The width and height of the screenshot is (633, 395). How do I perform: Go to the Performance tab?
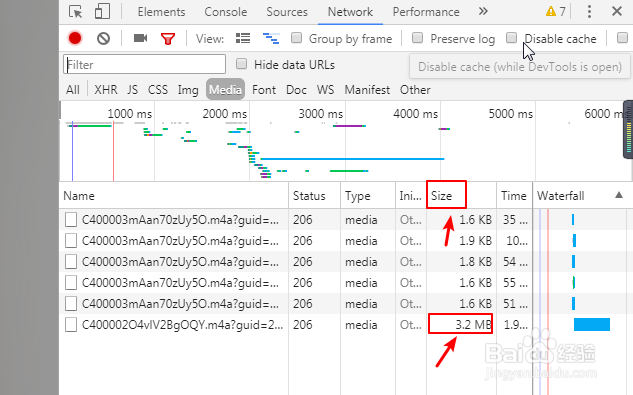[x=426, y=12]
